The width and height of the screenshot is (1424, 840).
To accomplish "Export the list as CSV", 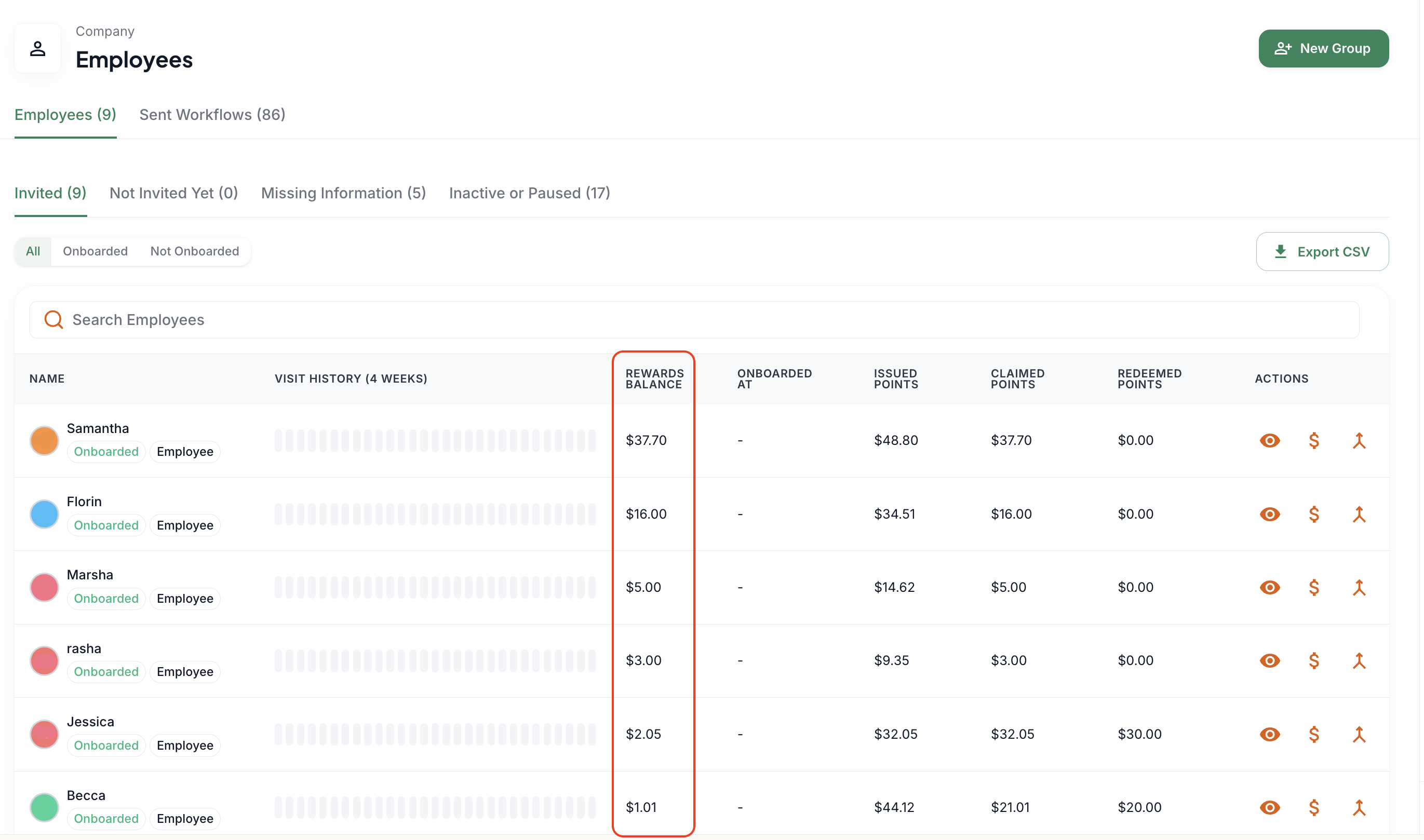I will (x=1322, y=252).
